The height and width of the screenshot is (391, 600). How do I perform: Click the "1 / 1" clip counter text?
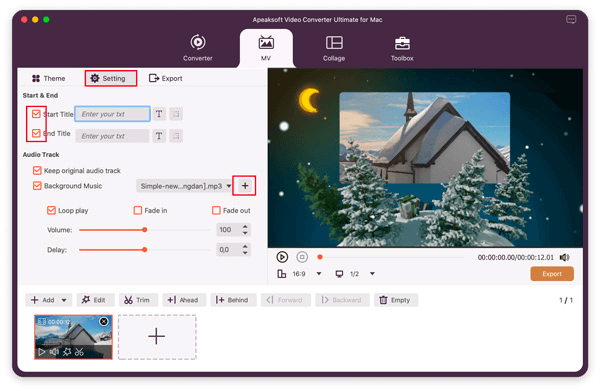tap(566, 300)
